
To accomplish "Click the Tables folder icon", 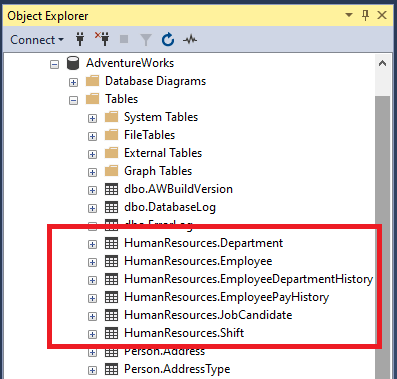I will click(x=92, y=99).
